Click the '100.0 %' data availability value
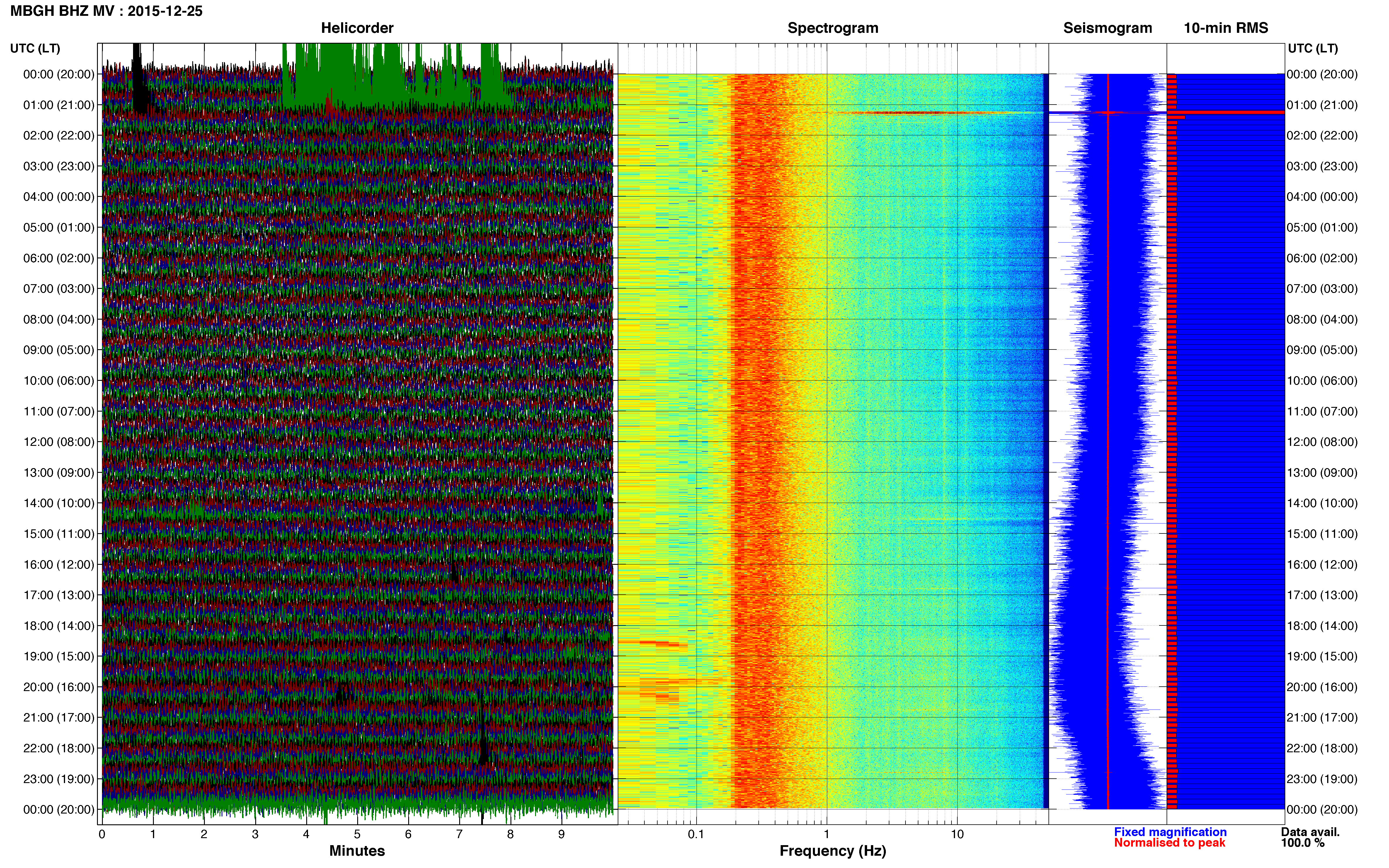This screenshot has height=868, width=1389. click(1303, 843)
